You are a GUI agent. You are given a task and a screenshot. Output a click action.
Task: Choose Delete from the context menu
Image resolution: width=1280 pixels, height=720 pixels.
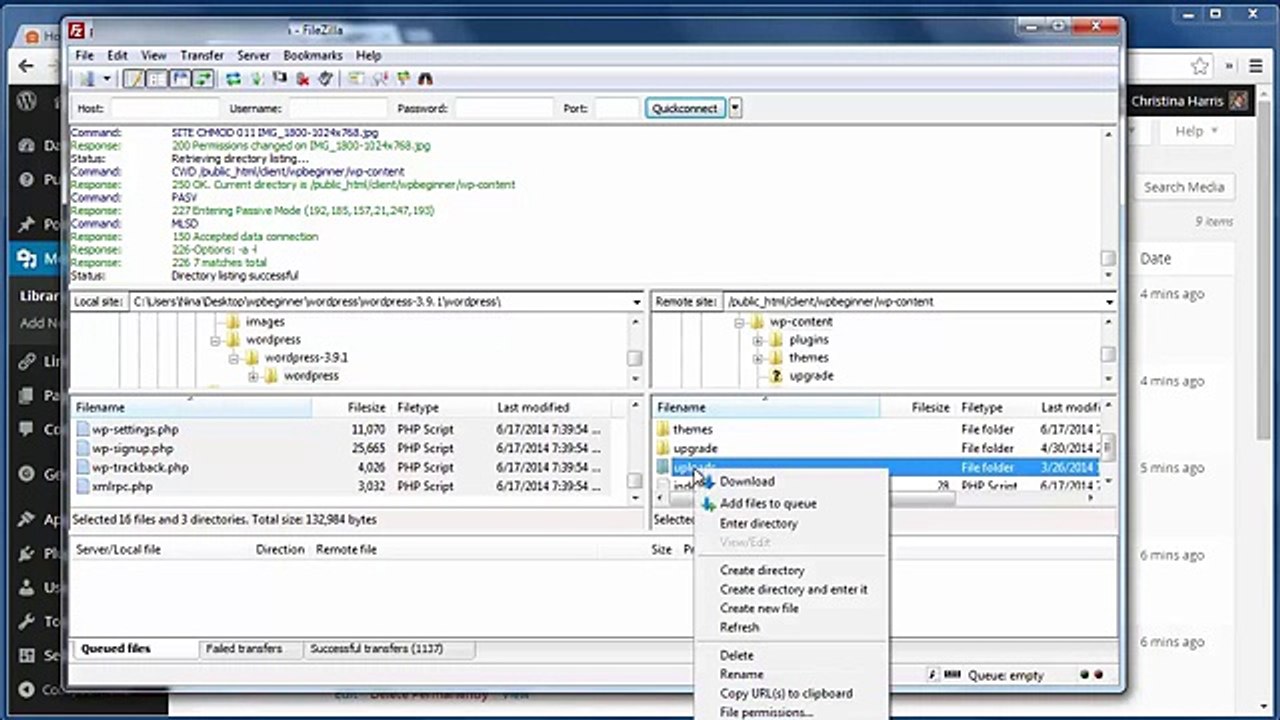[x=737, y=655]
